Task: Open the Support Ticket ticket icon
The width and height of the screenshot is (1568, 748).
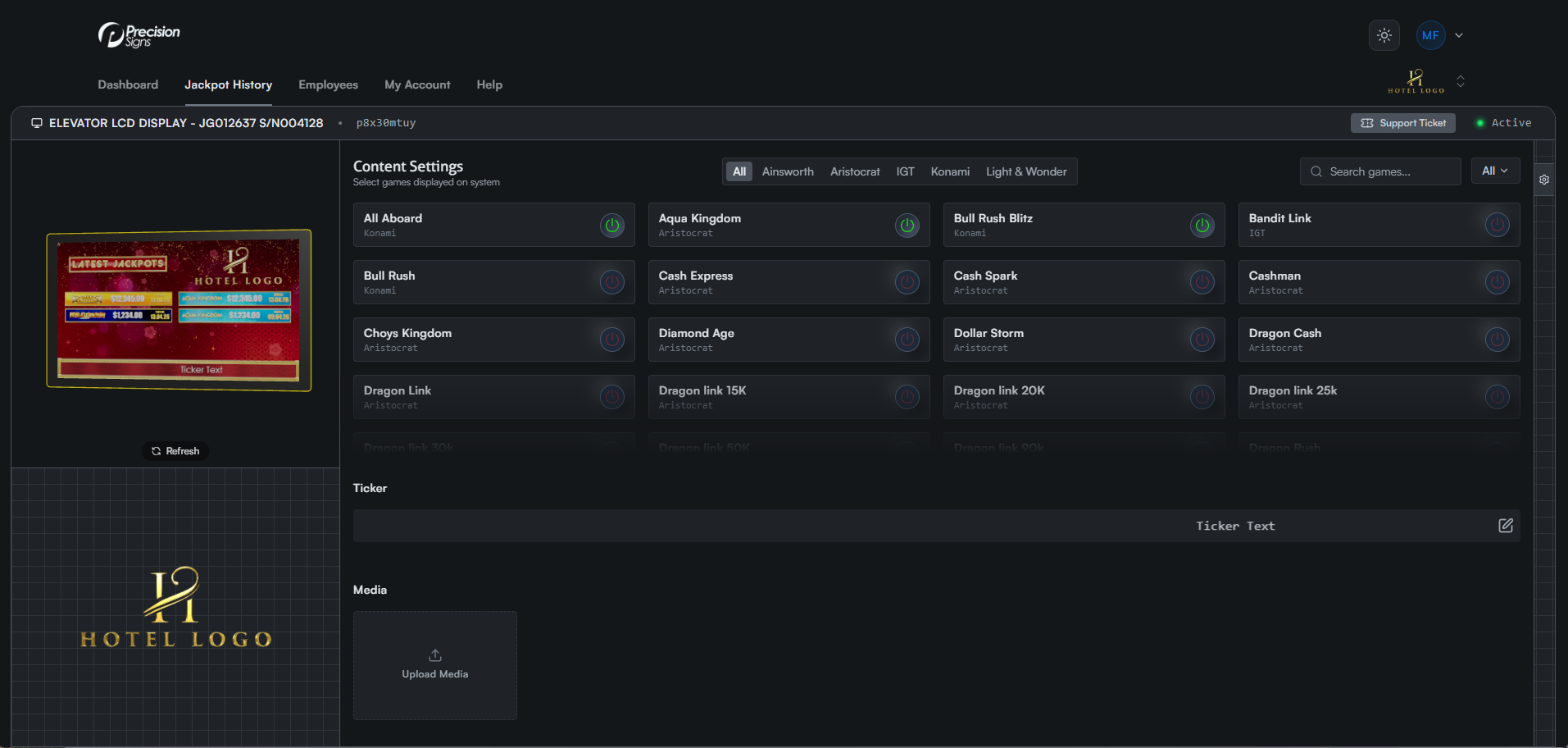Action: tap(1366, 123)
